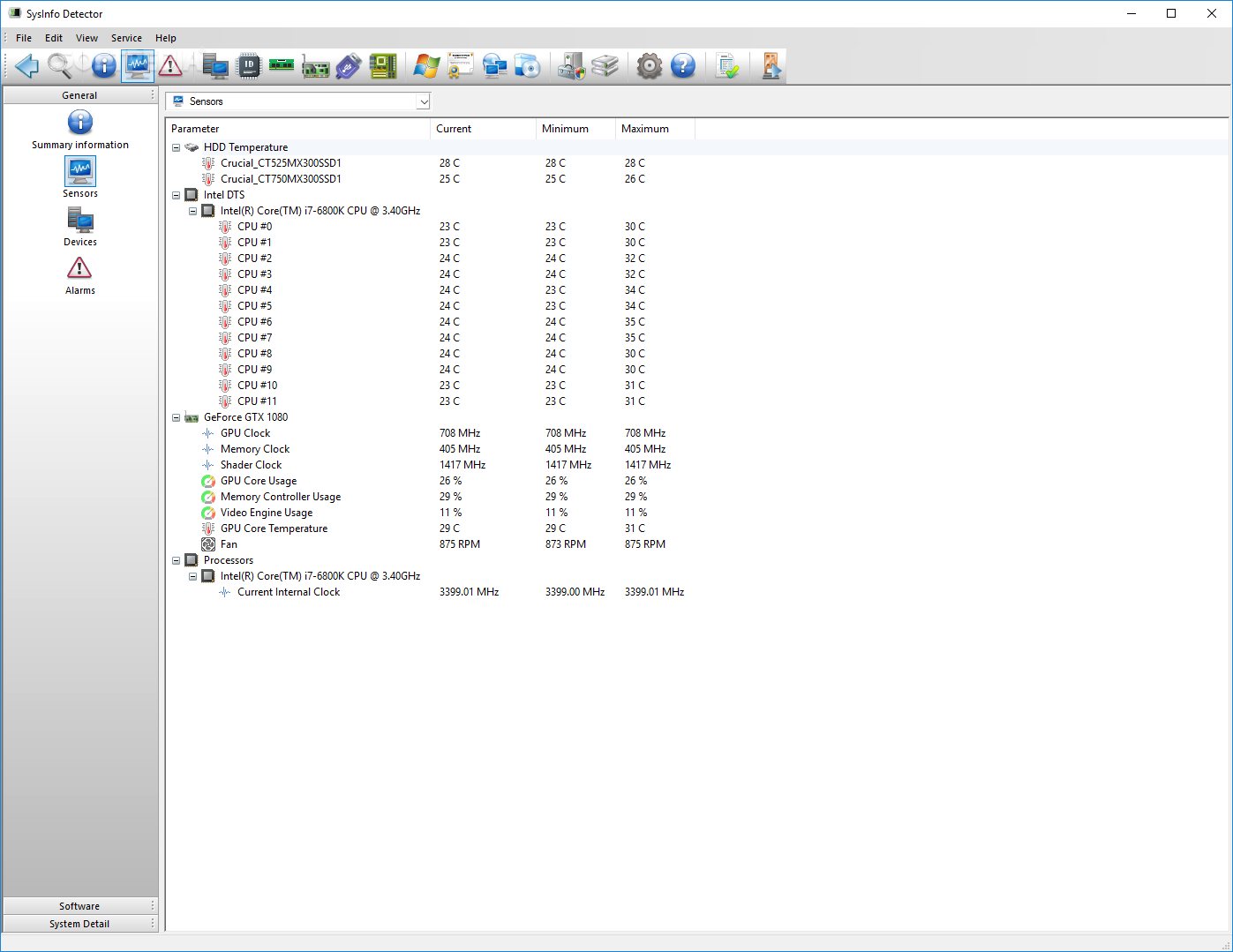This screenshot has width=1233, height=952.
Task: Open the blue question mark help icon
Action: [683, 66]
